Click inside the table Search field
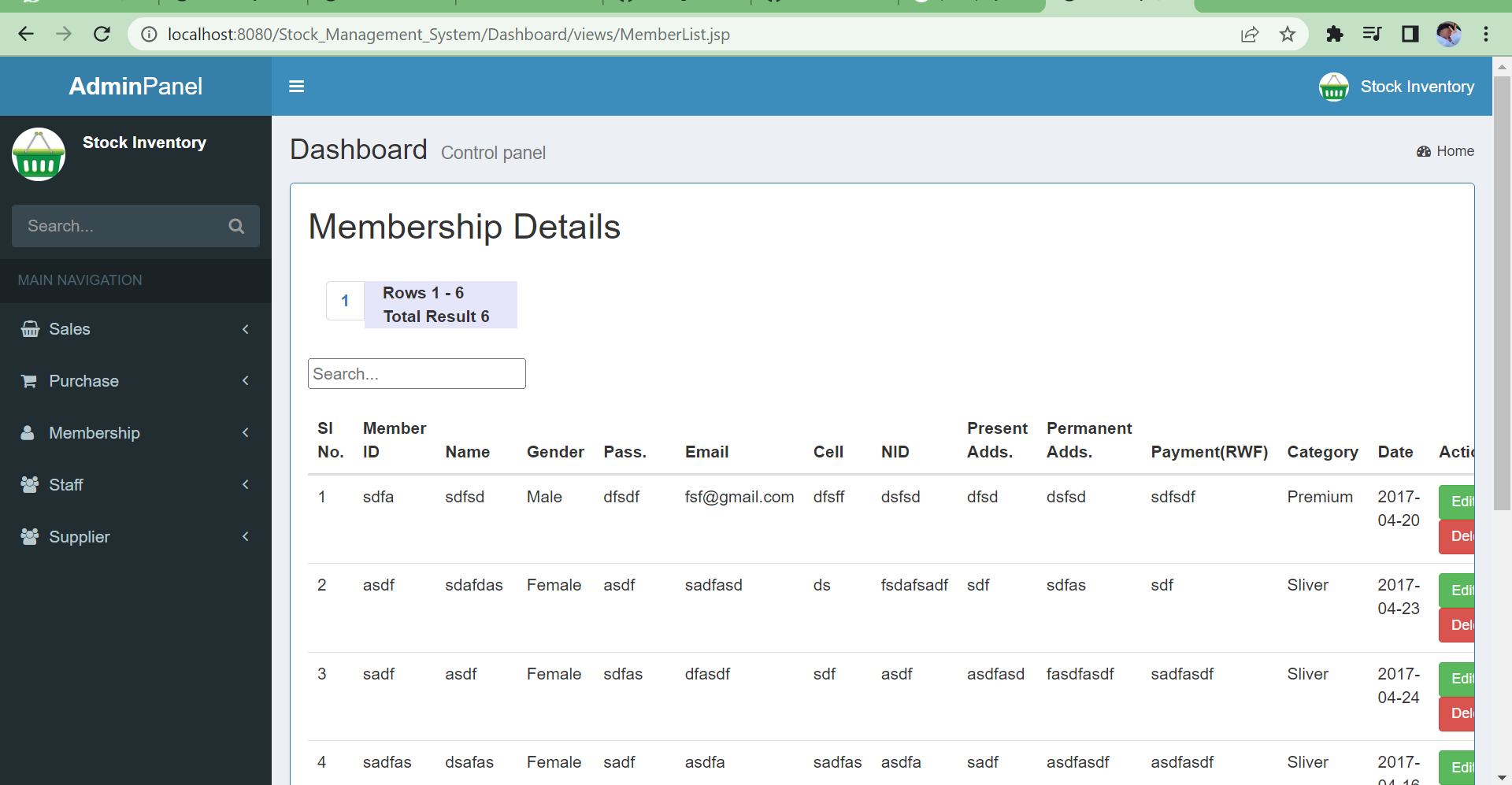The image size is (1512, 785). click(416, 373)
